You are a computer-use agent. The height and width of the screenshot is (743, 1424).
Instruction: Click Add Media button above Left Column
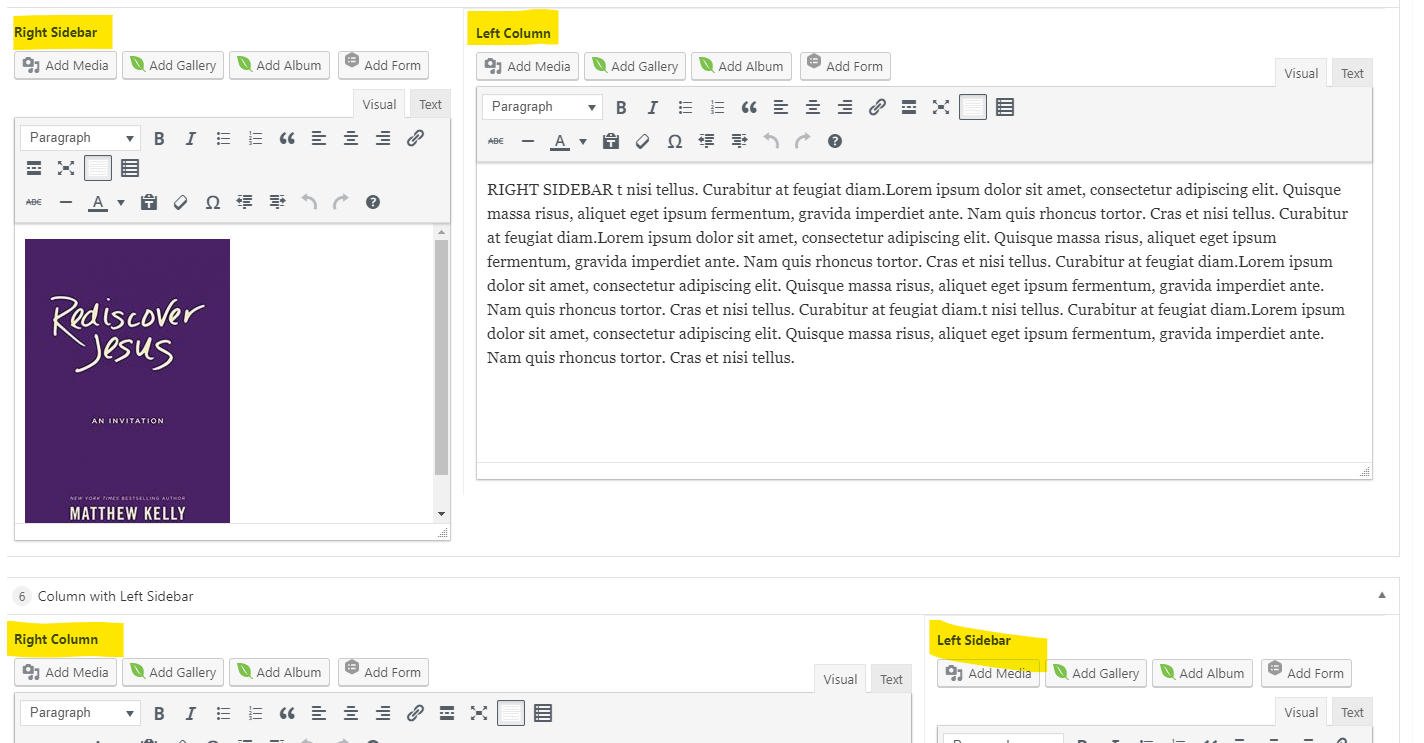click(528, 66)
